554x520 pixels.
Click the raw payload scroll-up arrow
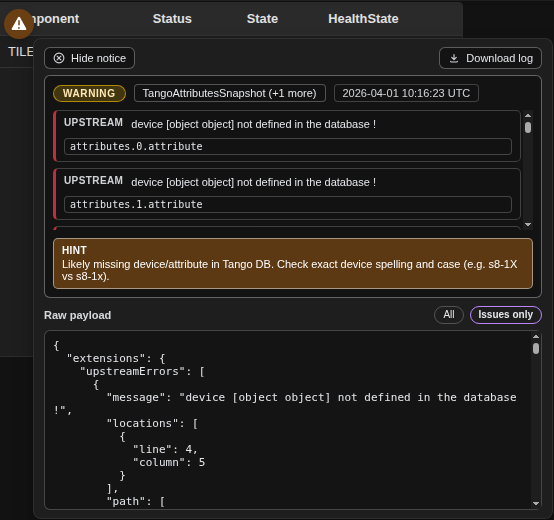pos(536,337)
